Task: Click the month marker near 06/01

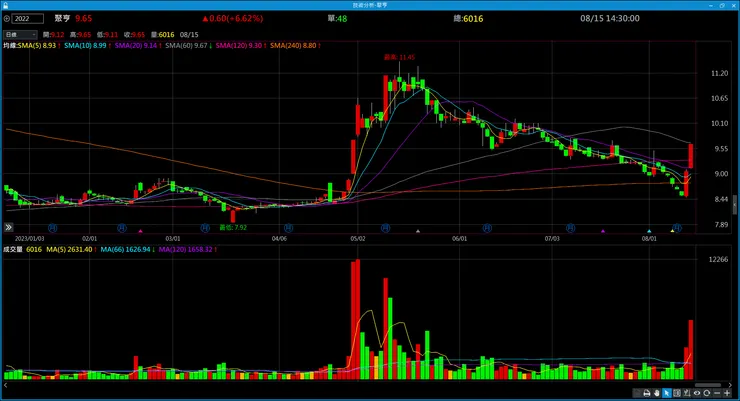Action: click(x=487, y=228)
